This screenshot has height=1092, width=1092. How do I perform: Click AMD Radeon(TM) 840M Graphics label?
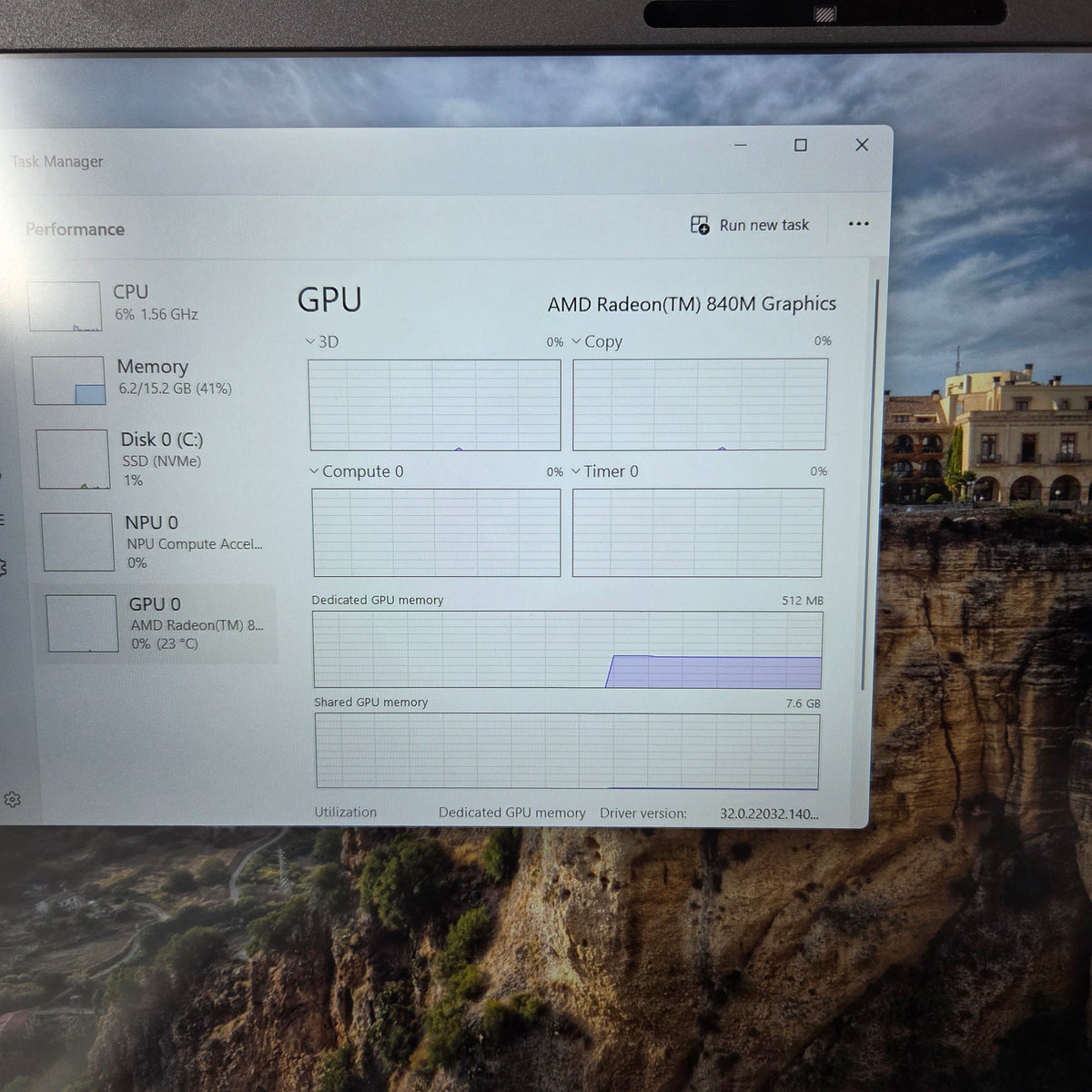692,304
